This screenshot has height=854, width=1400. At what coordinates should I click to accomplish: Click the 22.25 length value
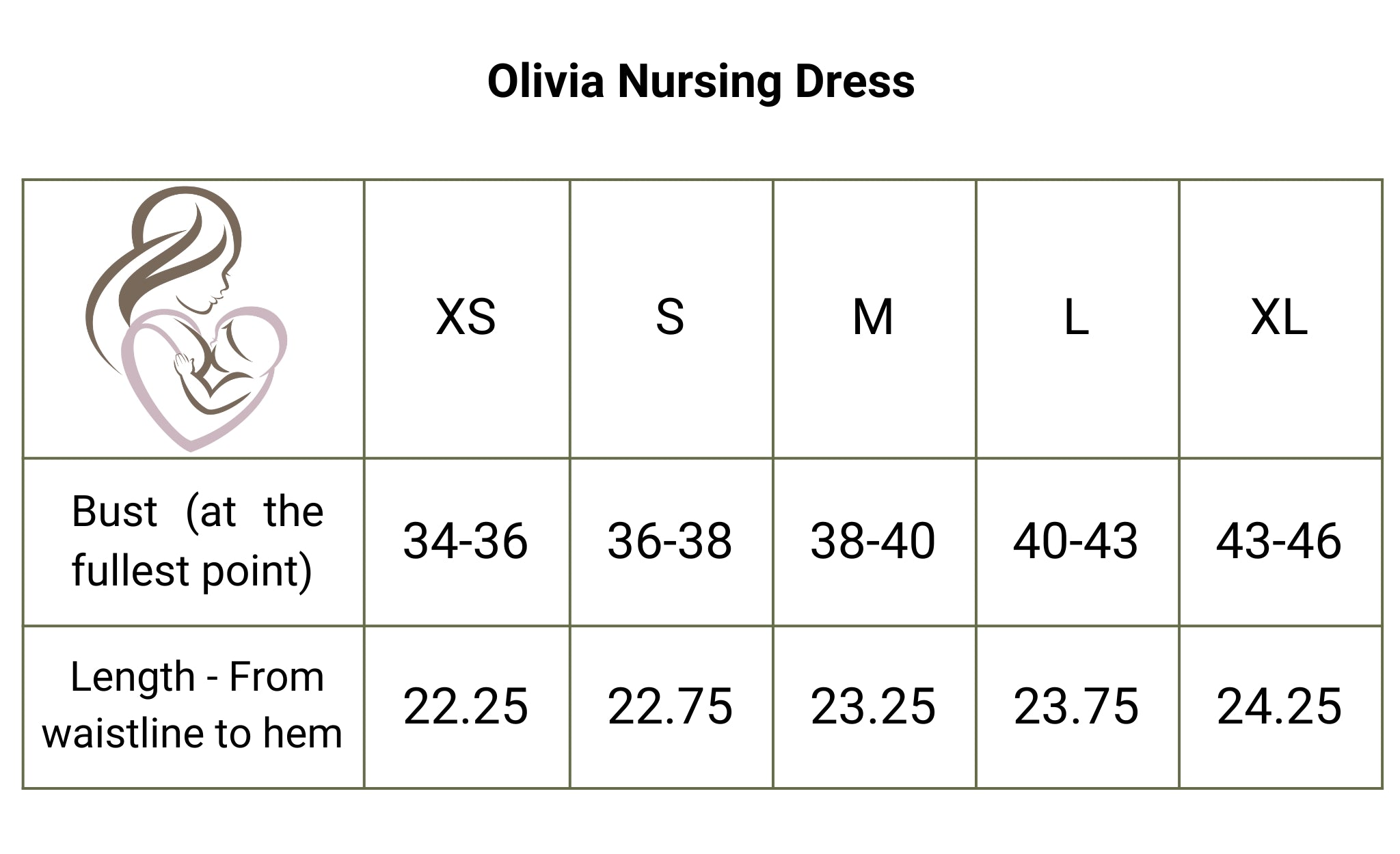(466, 706)
